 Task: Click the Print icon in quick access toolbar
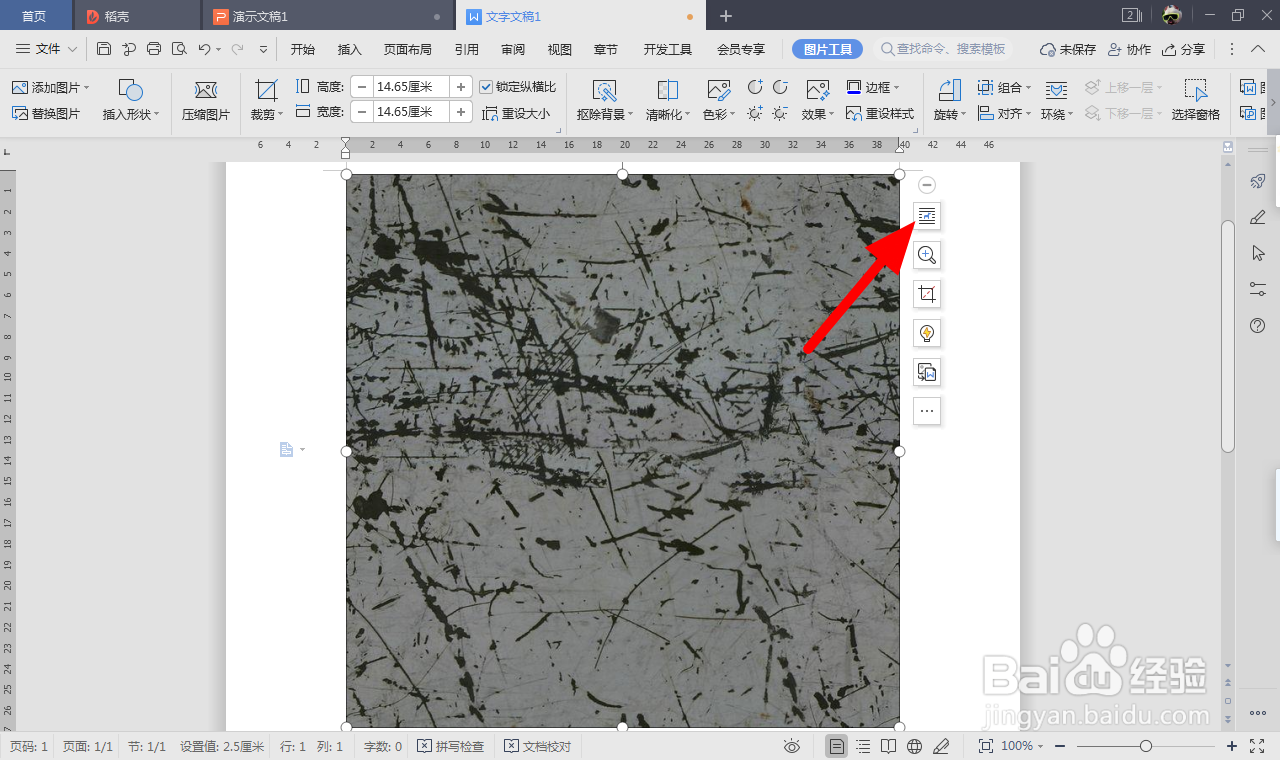154,49
